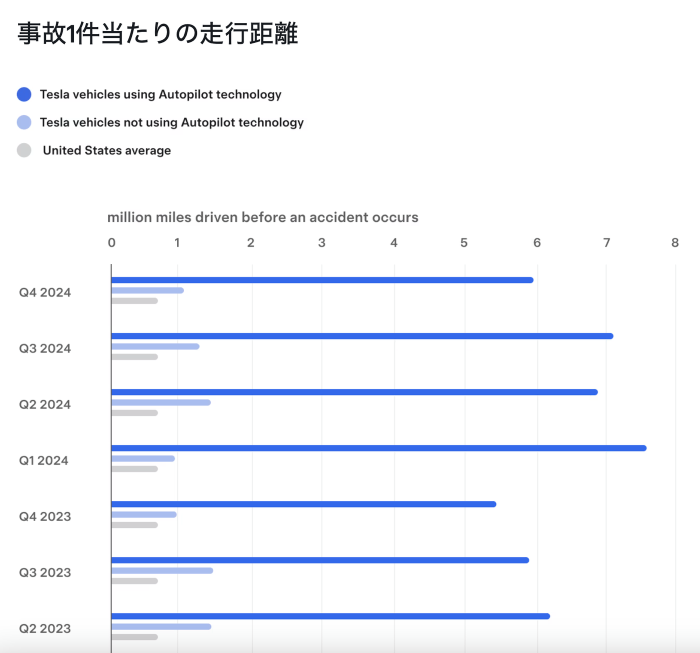Toggle 'United States average' legend label
The height and width of the screenshot is (653, 700).
point(107,151)
